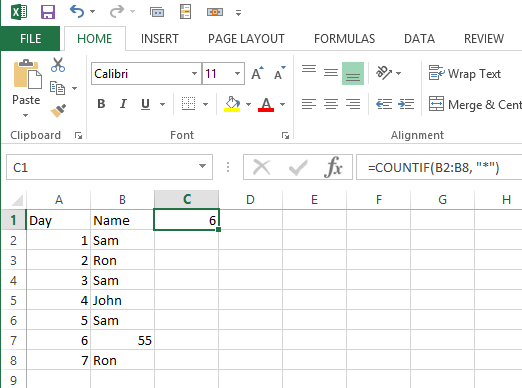Image resolution: width=522 pixels, height=388 pixels.
Task: Select cell A1 containing Day
Action: coord(58,220)
